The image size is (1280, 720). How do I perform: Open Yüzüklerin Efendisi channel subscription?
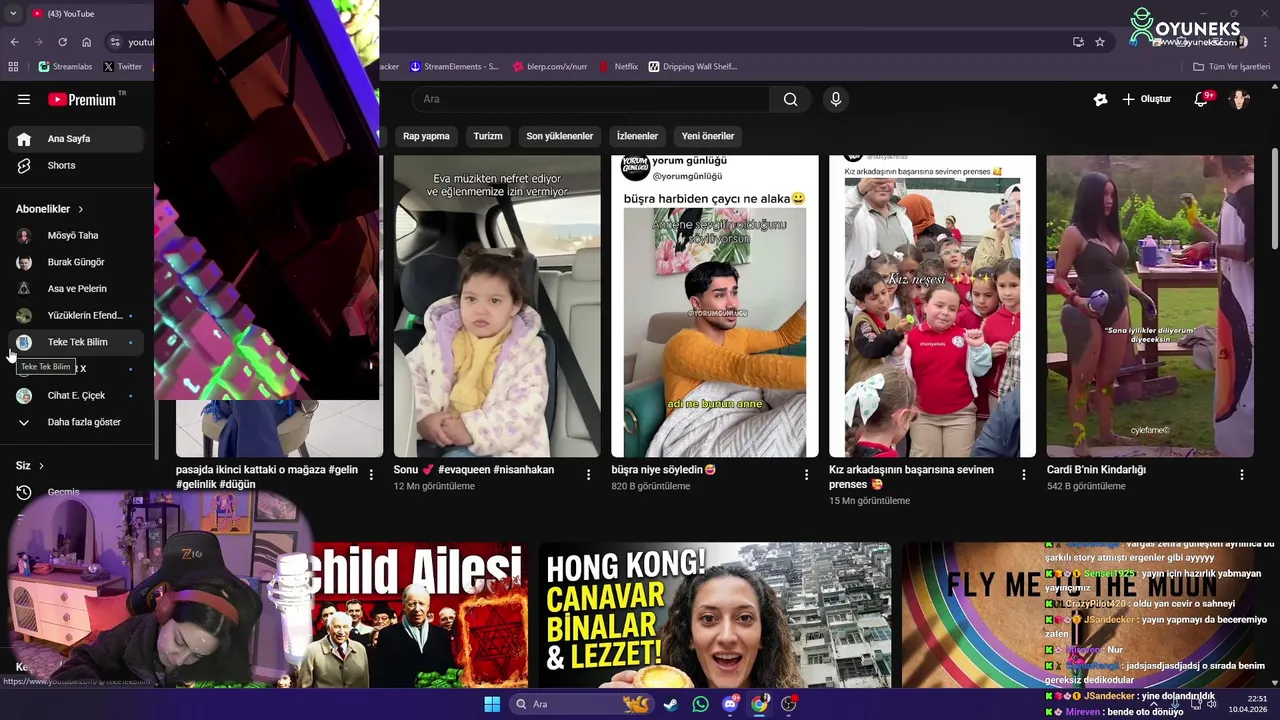click(76, 315)
